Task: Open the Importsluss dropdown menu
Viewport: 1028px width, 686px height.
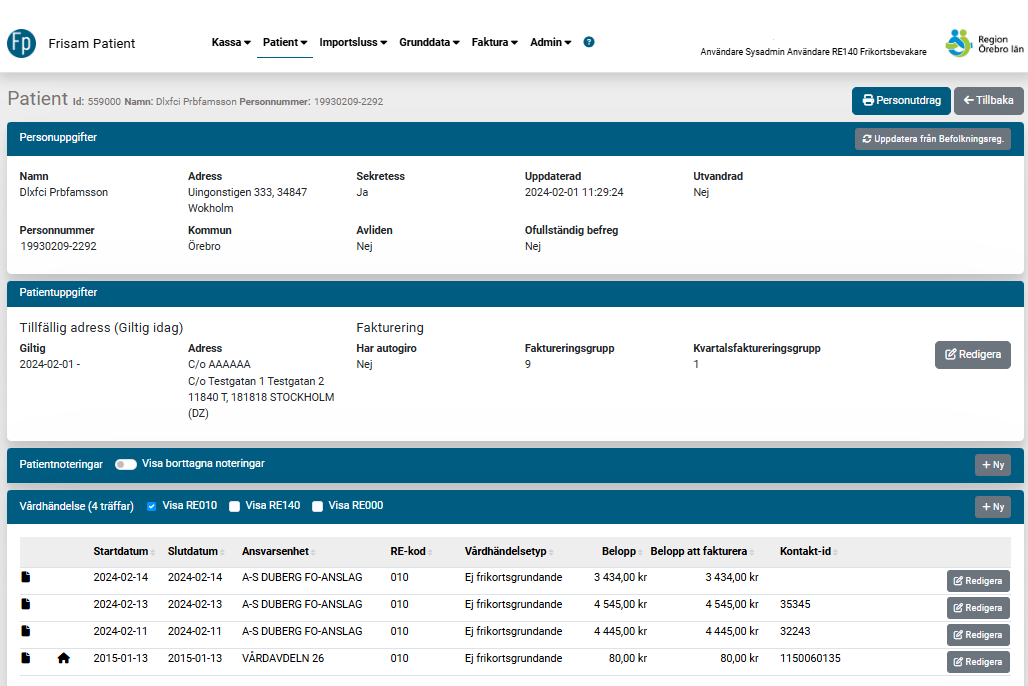Action: coord(353,42)
